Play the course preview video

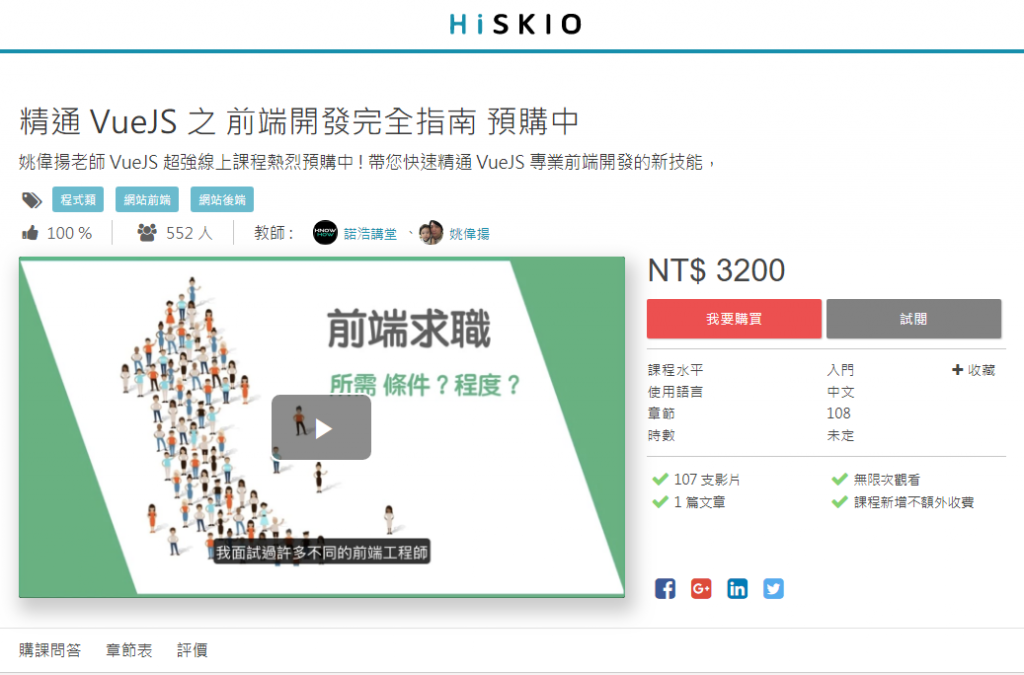(321, 428)
